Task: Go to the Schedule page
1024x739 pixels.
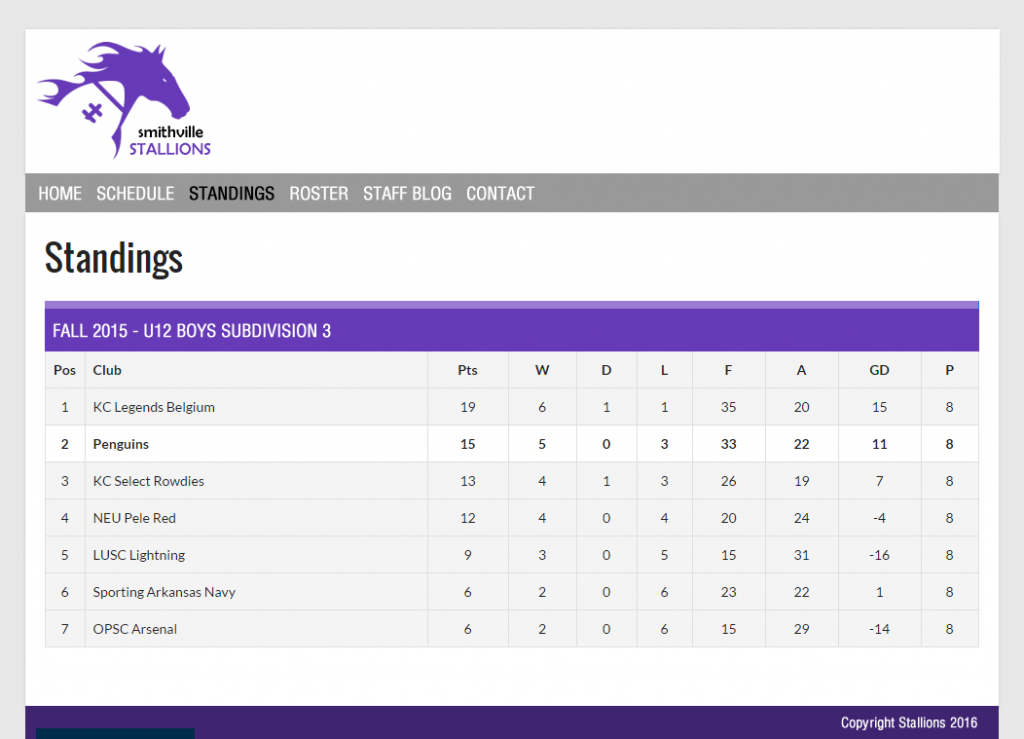Action: point(135,194)
